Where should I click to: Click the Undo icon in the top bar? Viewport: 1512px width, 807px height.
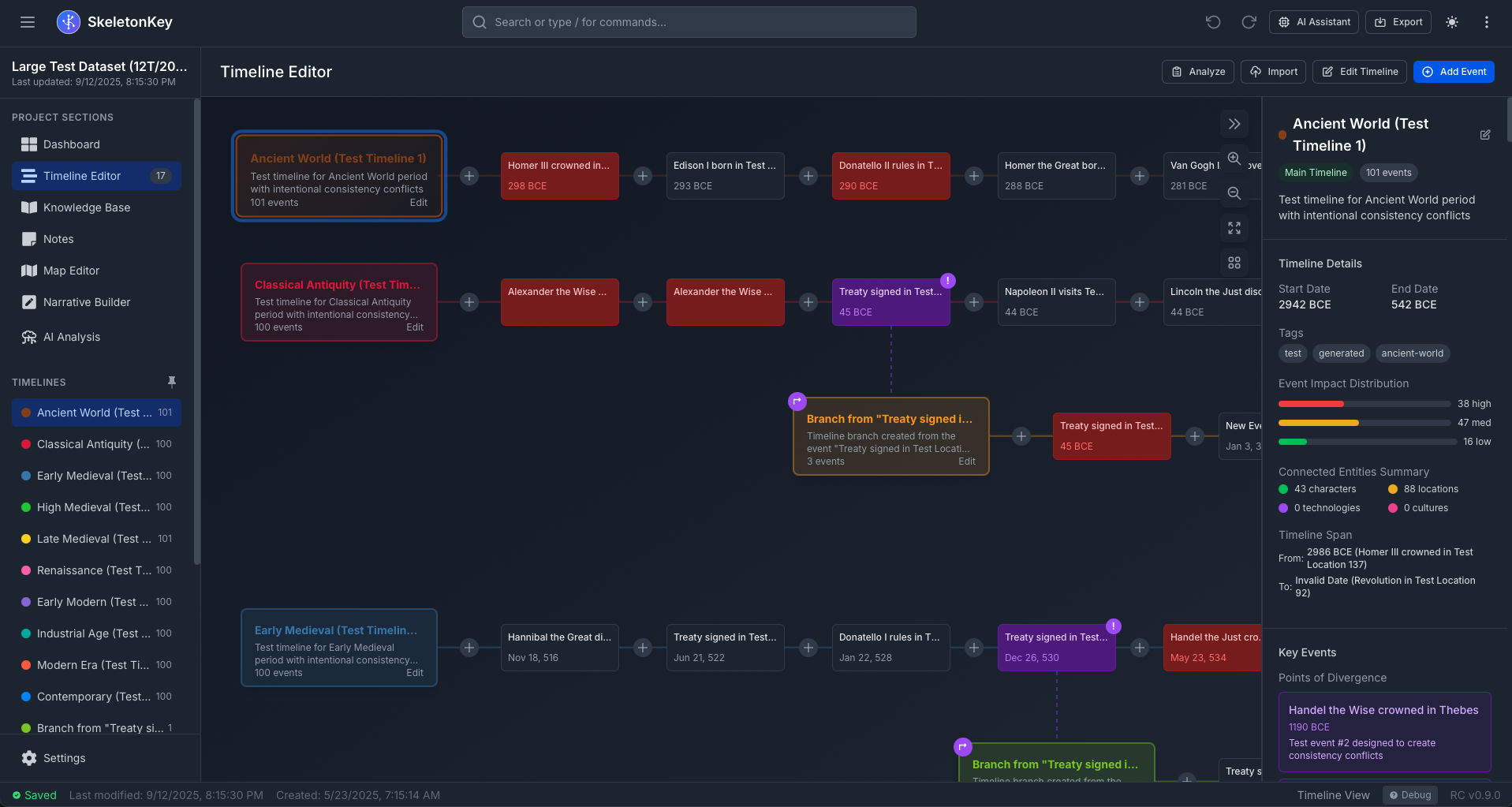click(x=1213, y=22)
